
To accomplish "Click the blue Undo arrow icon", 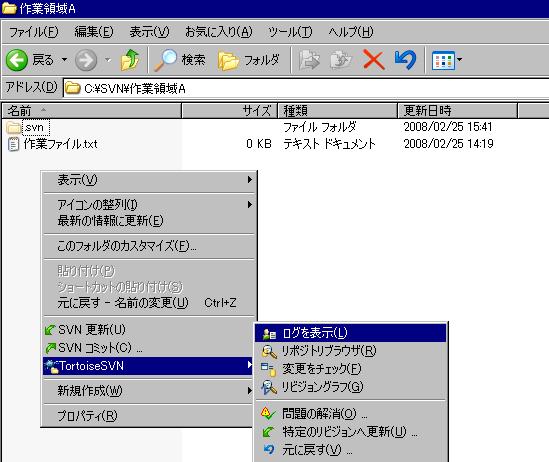I will click(405, 60).
